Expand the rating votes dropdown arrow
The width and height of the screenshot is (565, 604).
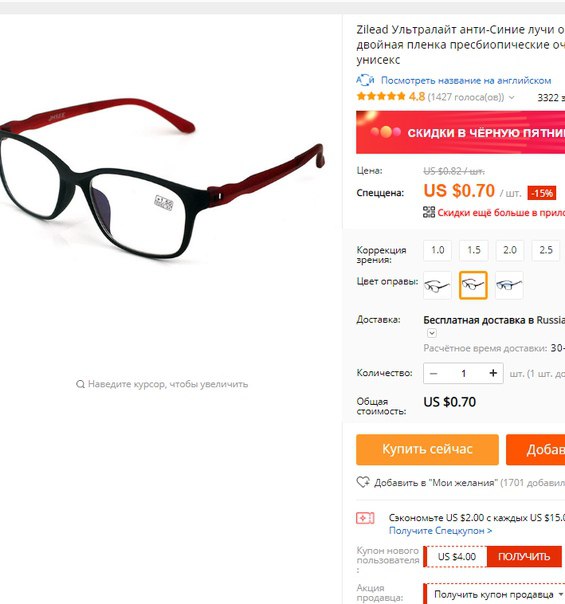[x=511, y=97]
